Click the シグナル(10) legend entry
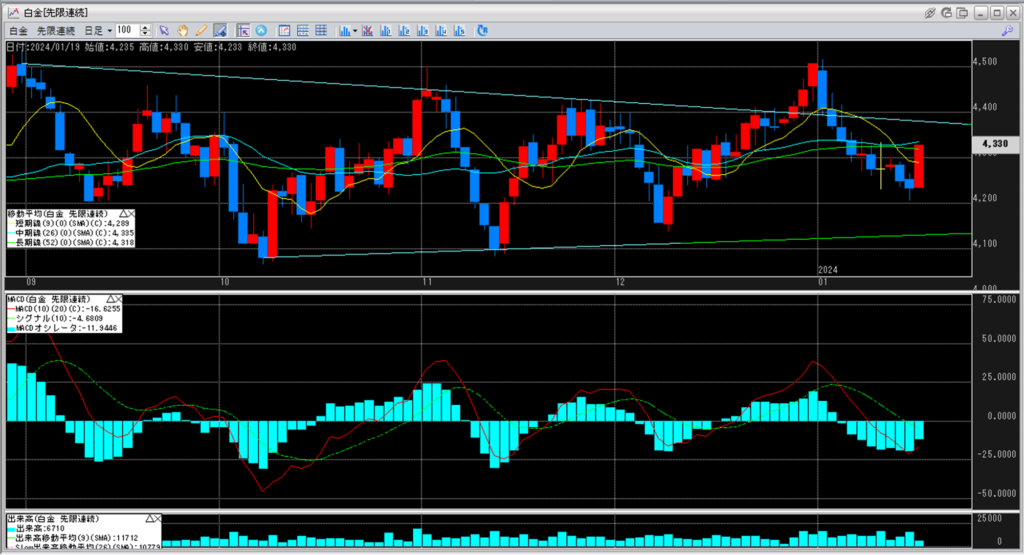The width and height of the screenshot is (1024, 555). pos(59,318)
